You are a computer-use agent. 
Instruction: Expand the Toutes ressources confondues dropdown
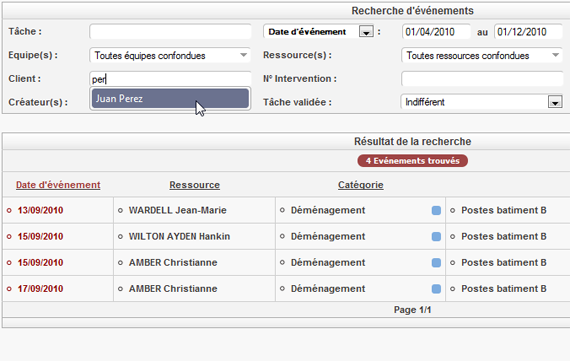click(x=482, y=55)
